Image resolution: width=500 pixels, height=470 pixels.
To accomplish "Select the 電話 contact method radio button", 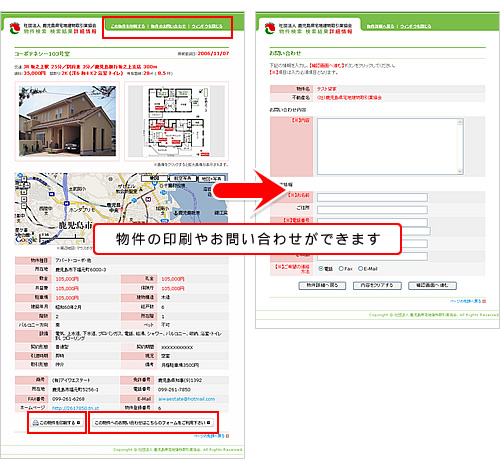I will 321,268.
